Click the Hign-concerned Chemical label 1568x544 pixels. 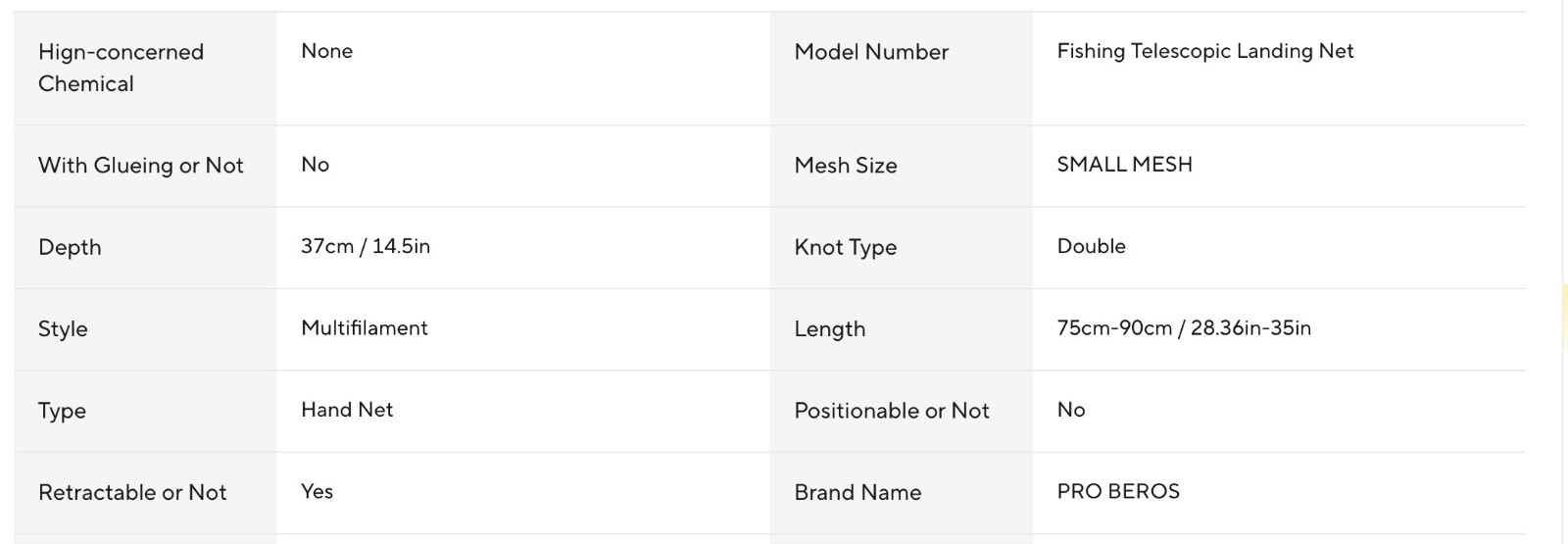pyautogui.click(x=121, y=68)
